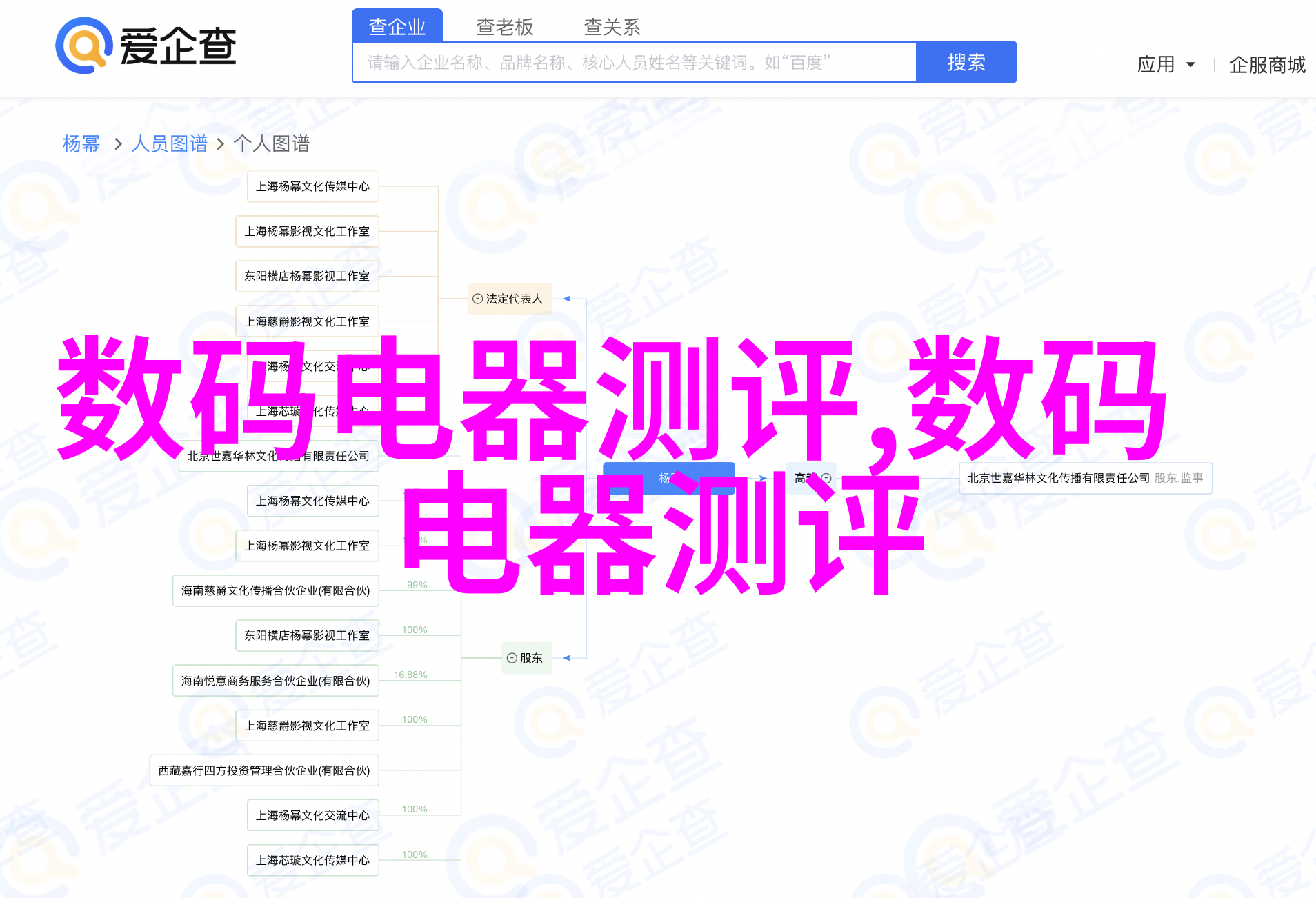1316x898 pixels.
Task: Open 北京世嘉华林文化传播有限责任公司 node labeled 股东,监事
Action: coord(1086,478)
